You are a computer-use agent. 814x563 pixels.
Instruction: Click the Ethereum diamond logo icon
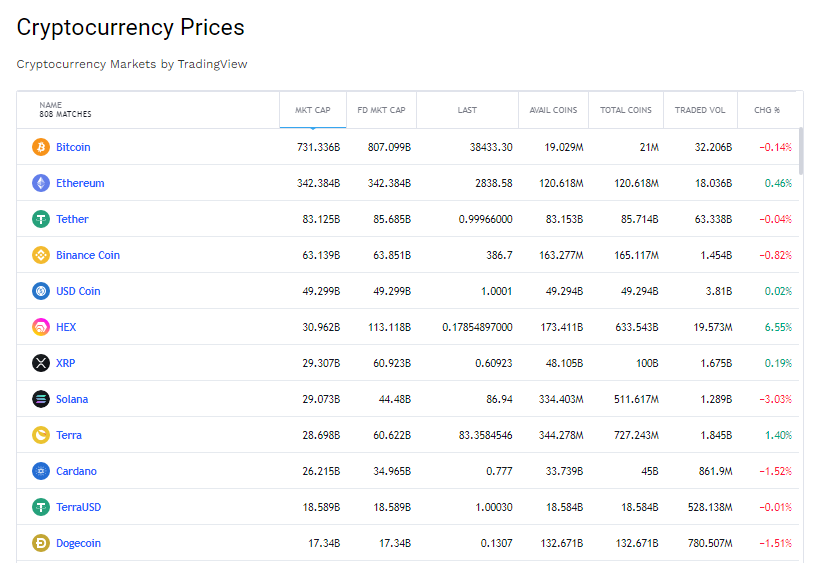pyautogui.click(x=41, y=183)
